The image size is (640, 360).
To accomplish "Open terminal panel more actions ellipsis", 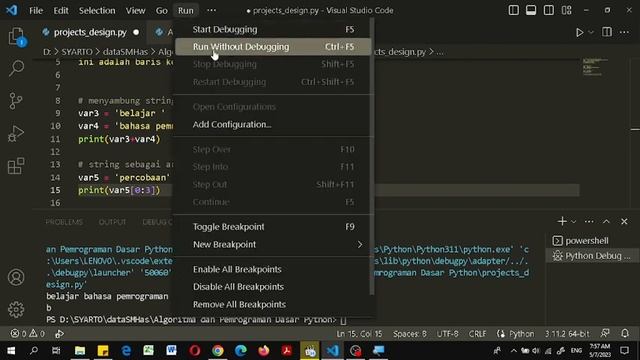I will 589,221.
